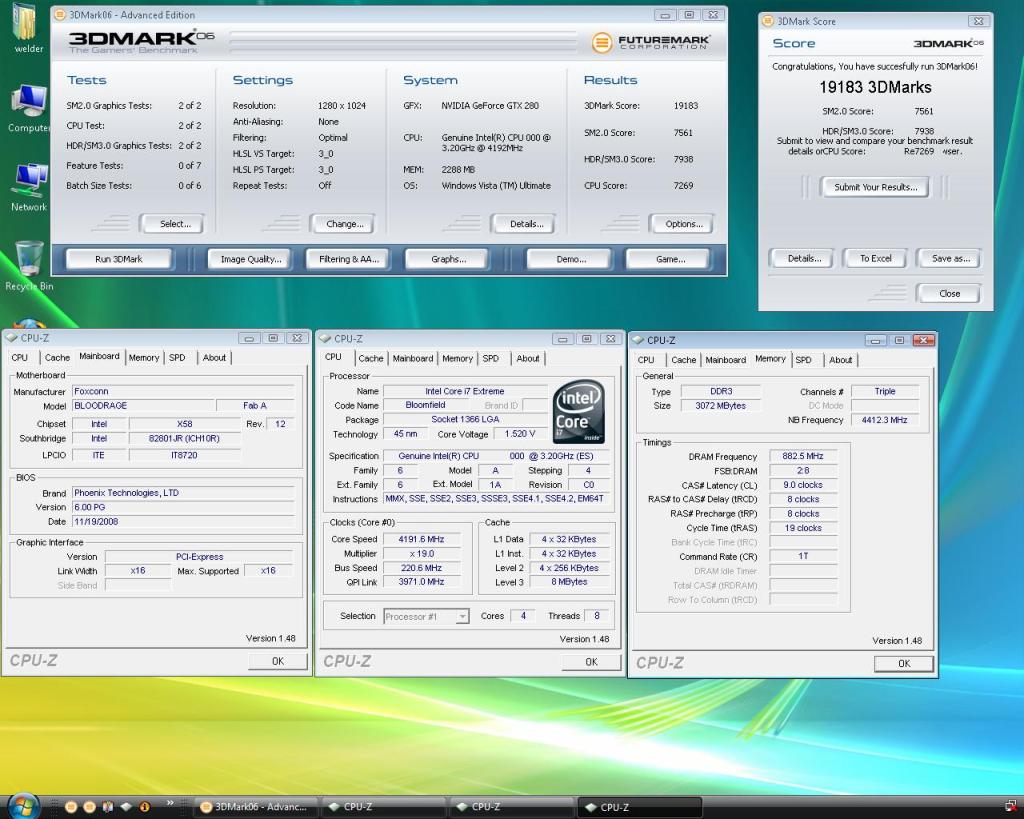The height and width of the screenshot is (819, 1024).
Task: Click Save as in Score window
Action: click(x=950, y=259)
